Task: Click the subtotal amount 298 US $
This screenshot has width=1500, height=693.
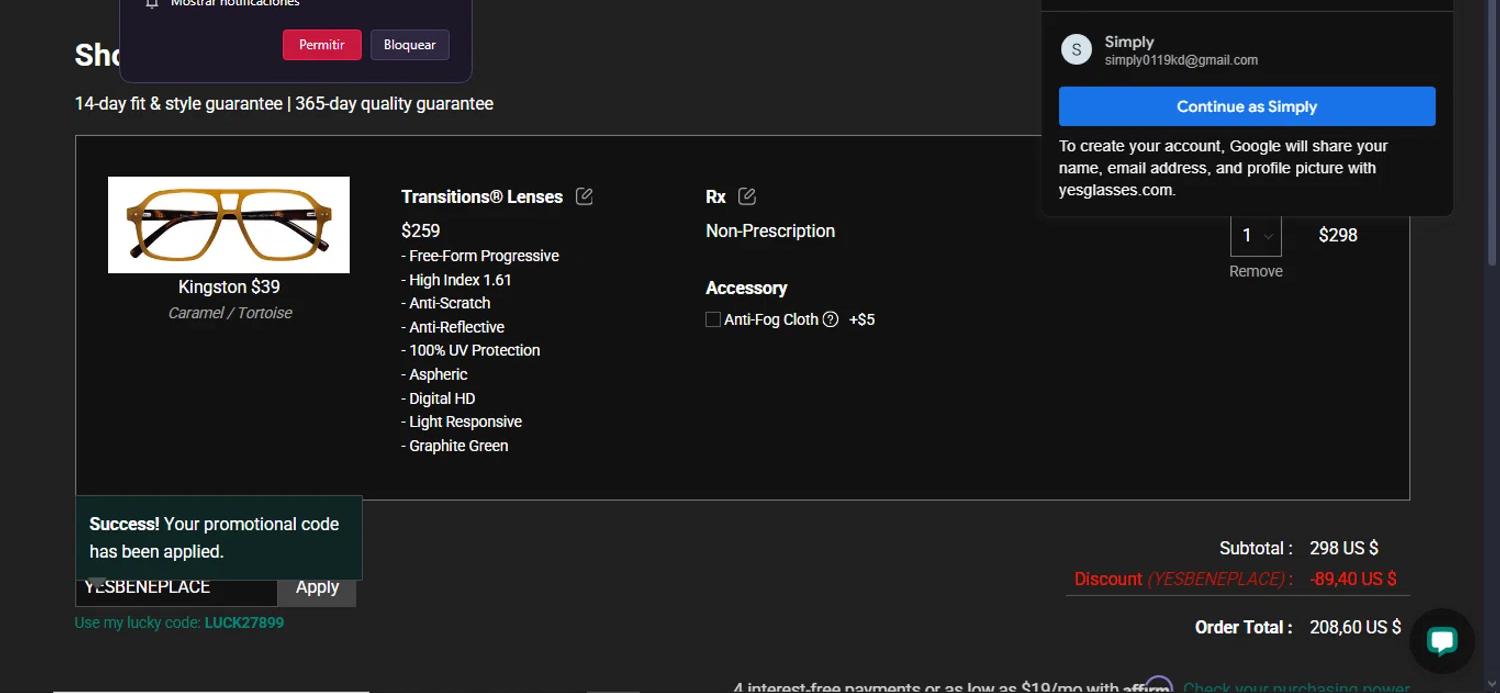Action: [1344, 548]
